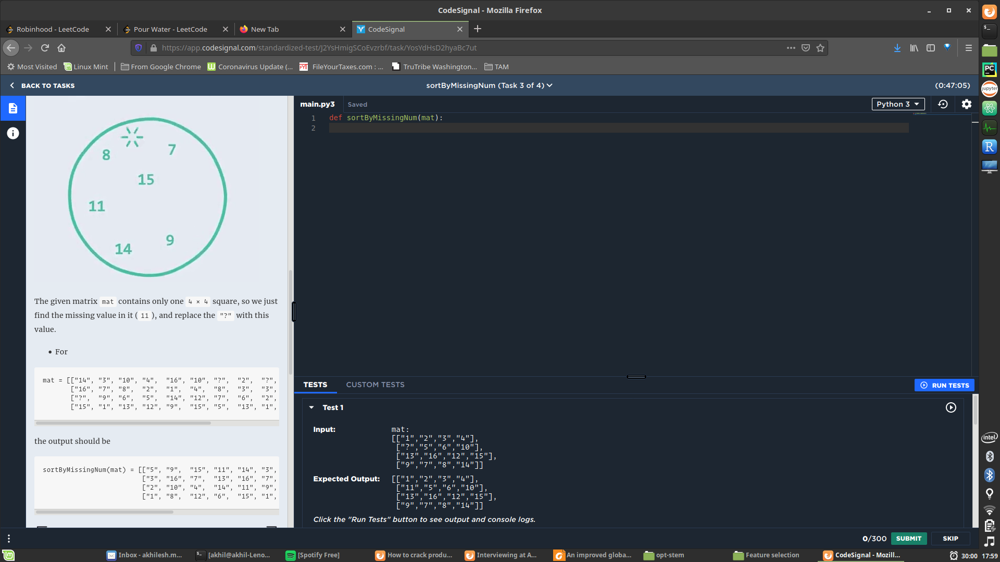Screen dimensions: 1000x562
Task: Select the CUSTOM TESTS tab
Action: pyautogui.click(x=375, y=385)
